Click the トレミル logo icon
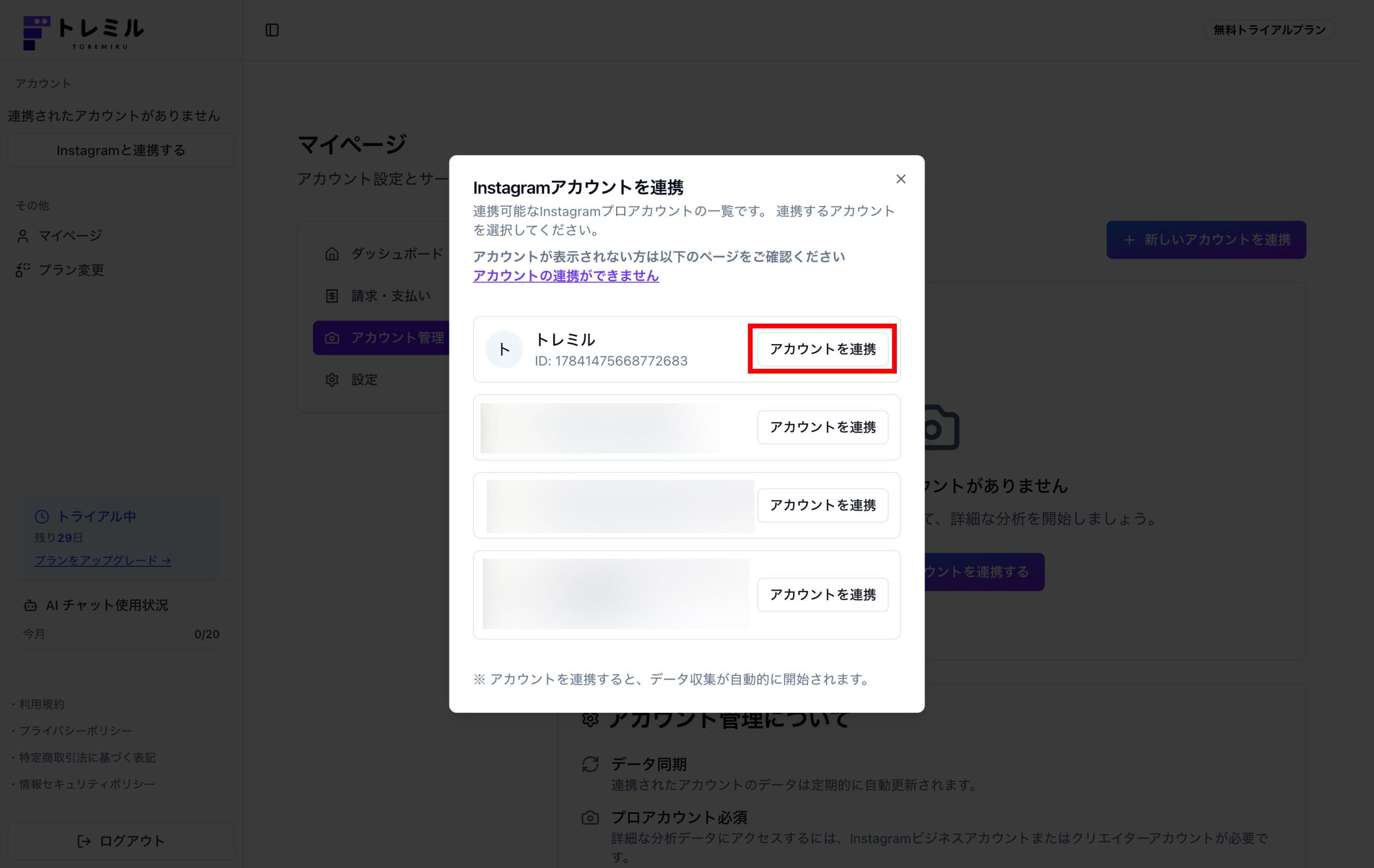Screen dimensions: 1374x868 36,33
